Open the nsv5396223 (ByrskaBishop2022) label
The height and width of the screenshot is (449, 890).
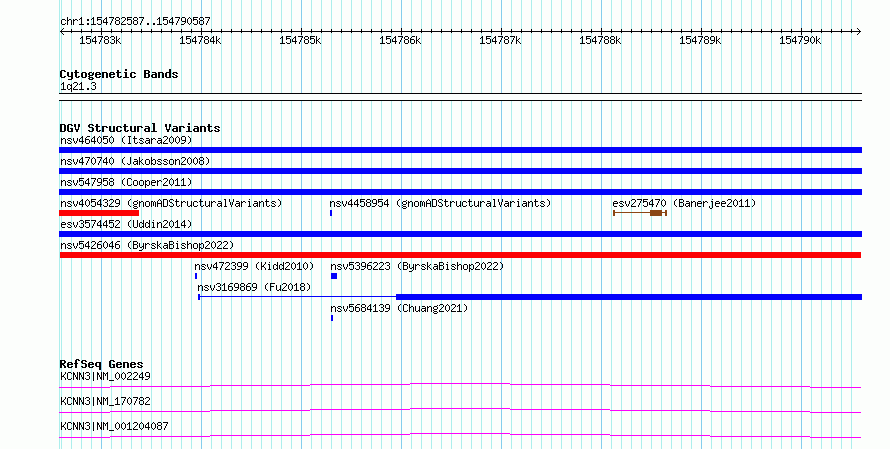[x=417, y=266]
